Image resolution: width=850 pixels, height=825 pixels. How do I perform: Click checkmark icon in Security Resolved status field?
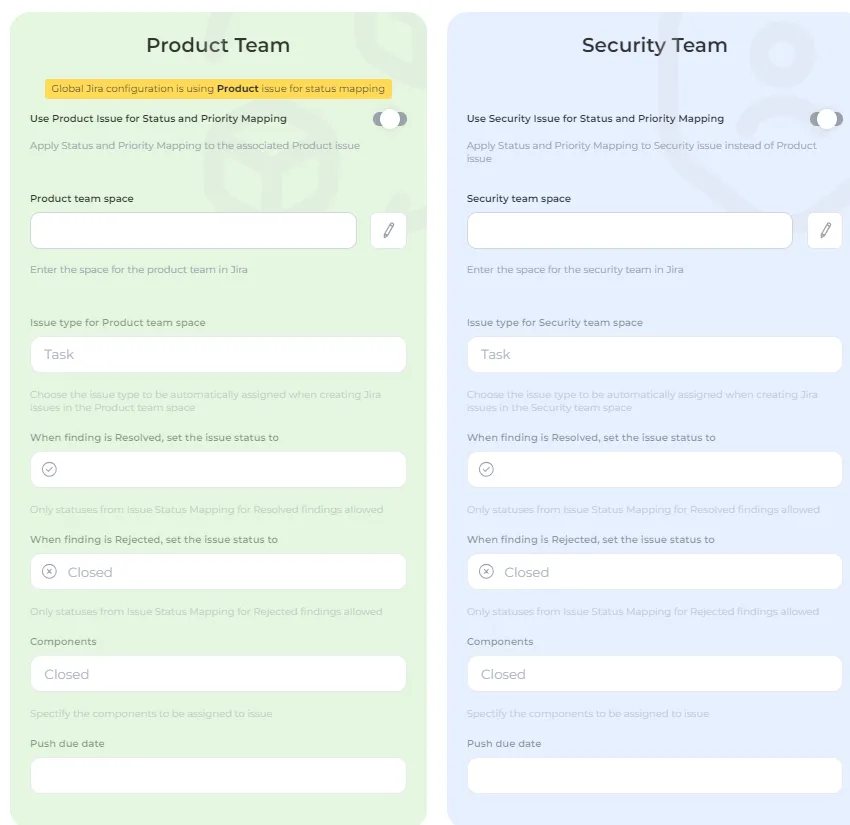(486, 469)
